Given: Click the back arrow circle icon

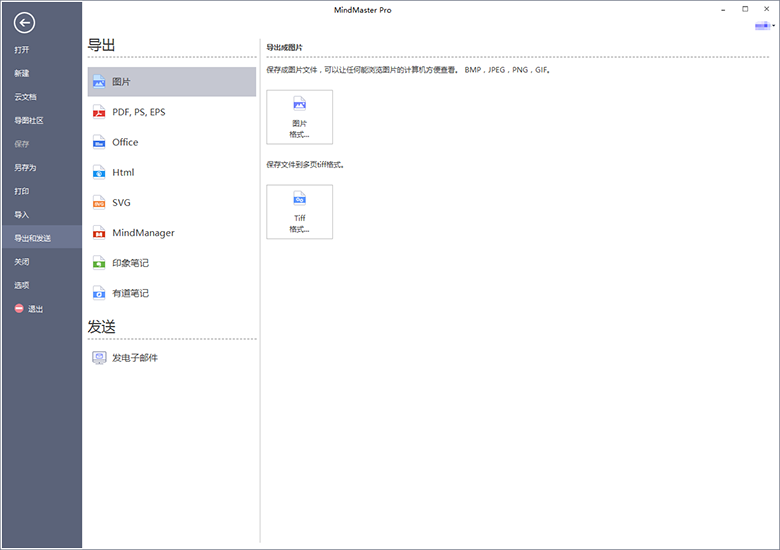Looking at the screenshot, I should [24, 22].
